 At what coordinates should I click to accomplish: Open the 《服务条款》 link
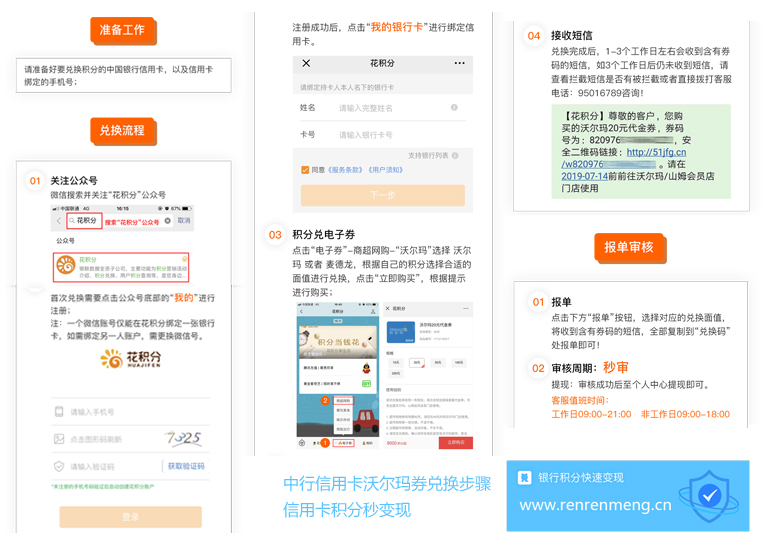click(346, 170)
